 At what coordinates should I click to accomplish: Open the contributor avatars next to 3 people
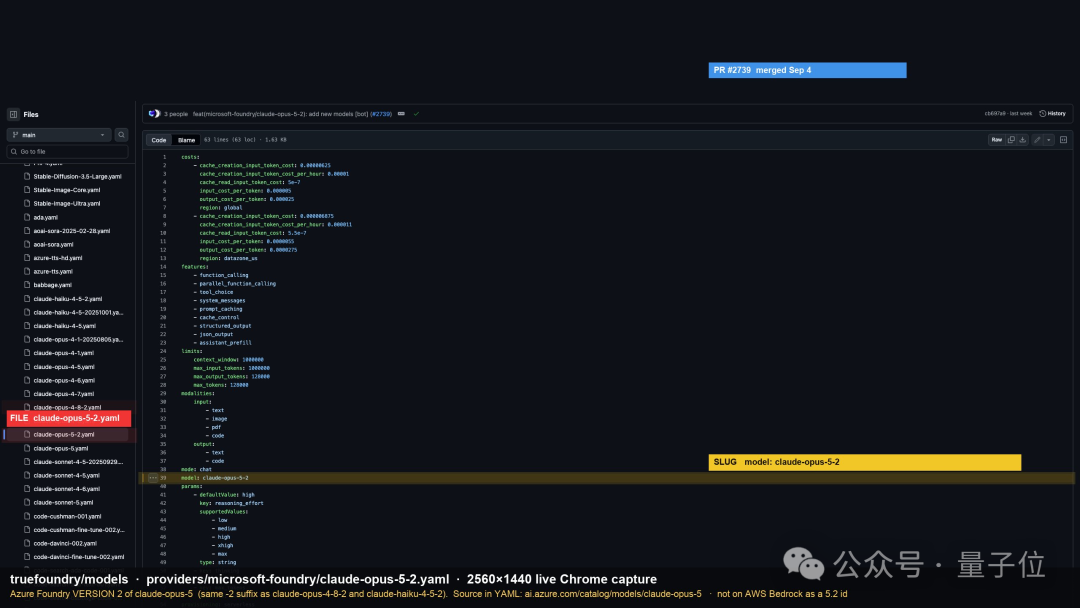click(x=154, y=114)
